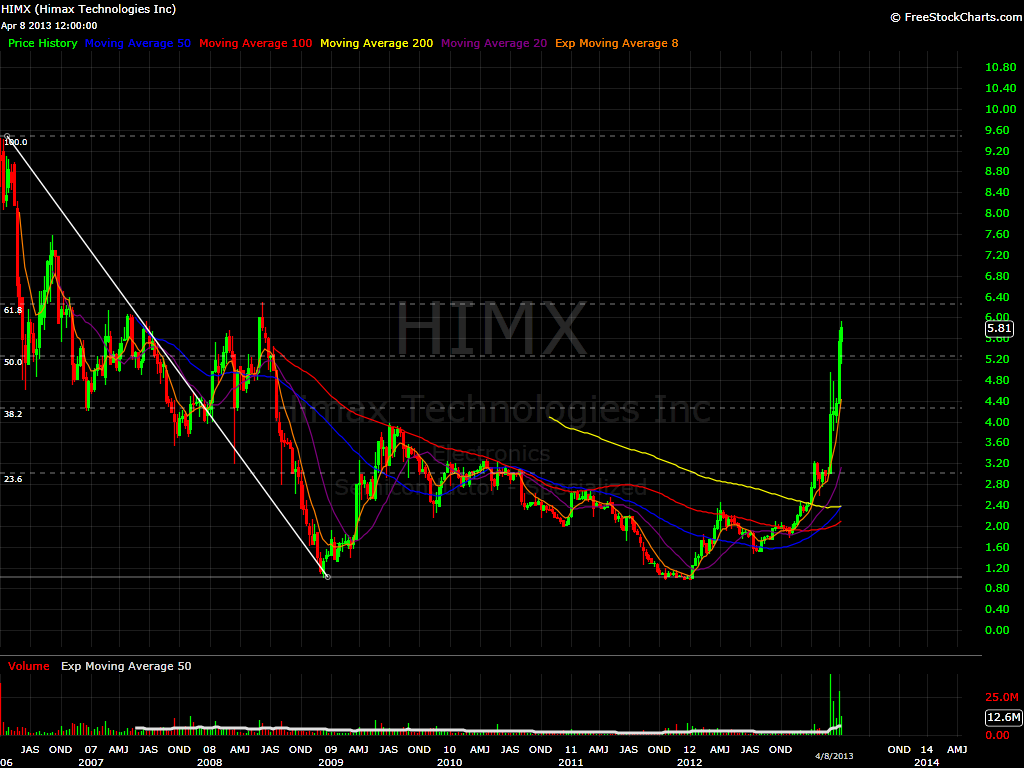Click the red Volume label

[29, 666]
